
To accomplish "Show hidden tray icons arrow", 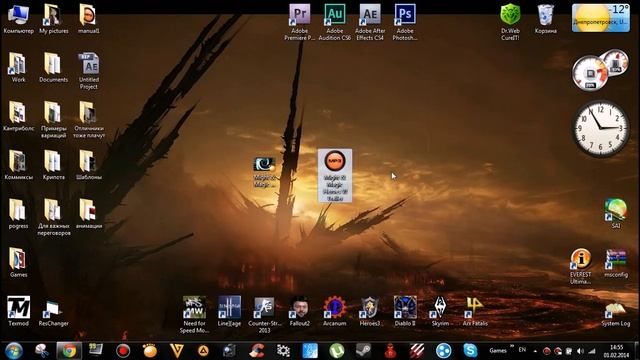I will pyautogui.click(x=535, y=351).
